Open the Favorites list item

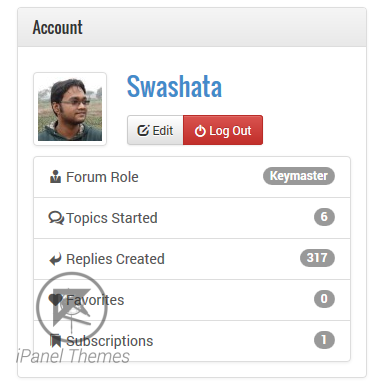(x=192, y=300)
